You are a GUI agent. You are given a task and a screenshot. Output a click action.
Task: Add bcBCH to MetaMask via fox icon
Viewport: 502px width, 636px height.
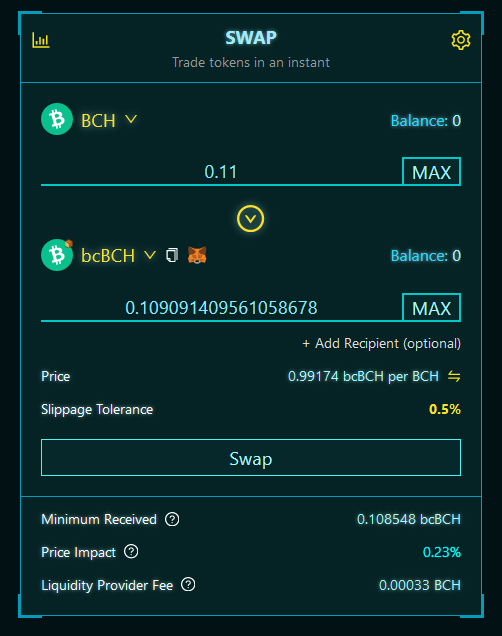197,255
